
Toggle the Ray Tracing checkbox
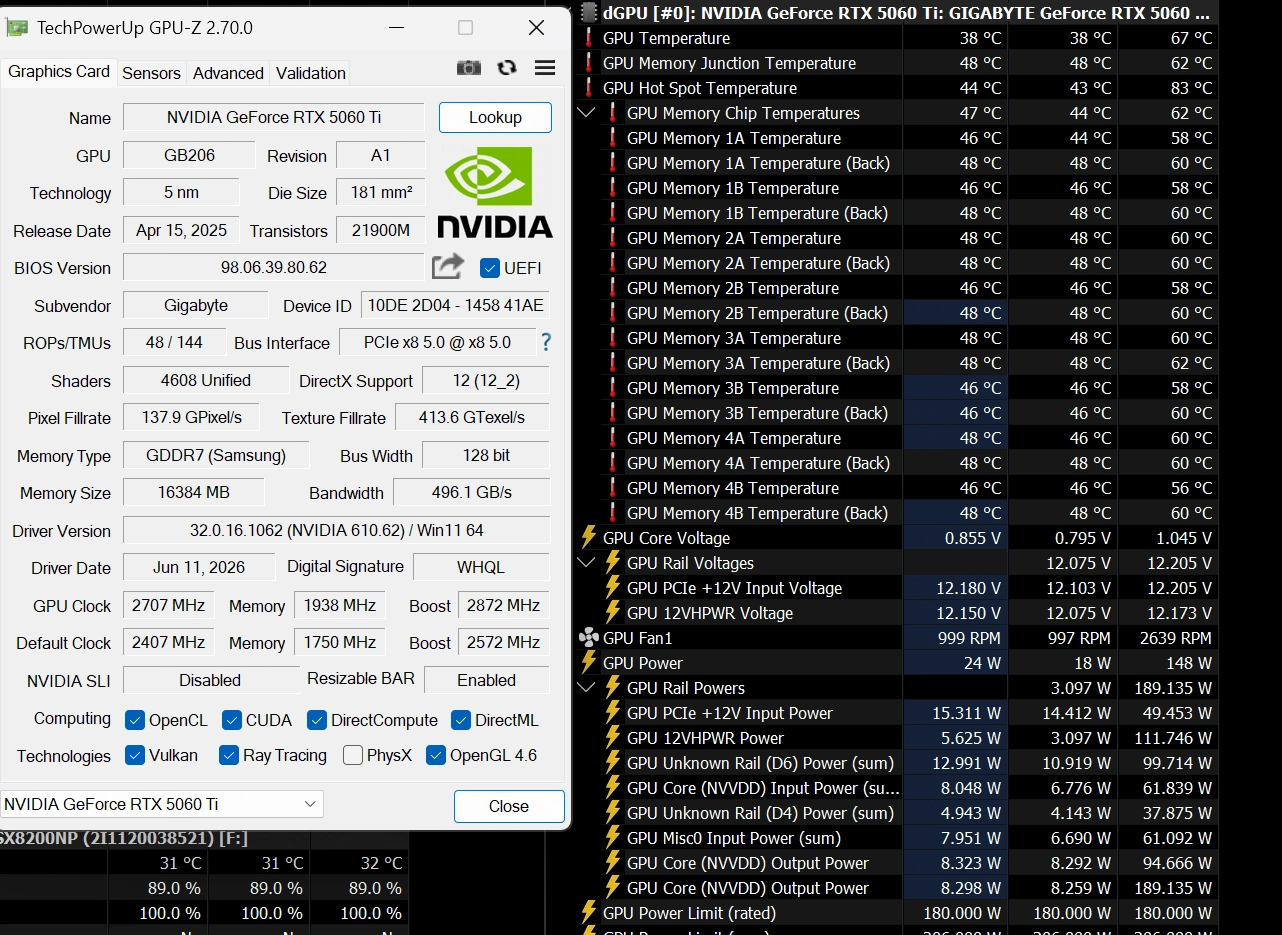tap(229, 755)
